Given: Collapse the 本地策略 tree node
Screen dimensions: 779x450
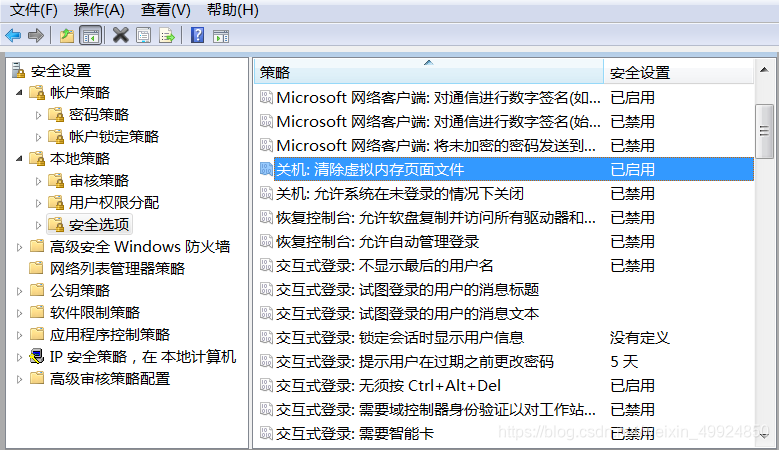Looking at the screenshot, I should (x=21, y=159).
